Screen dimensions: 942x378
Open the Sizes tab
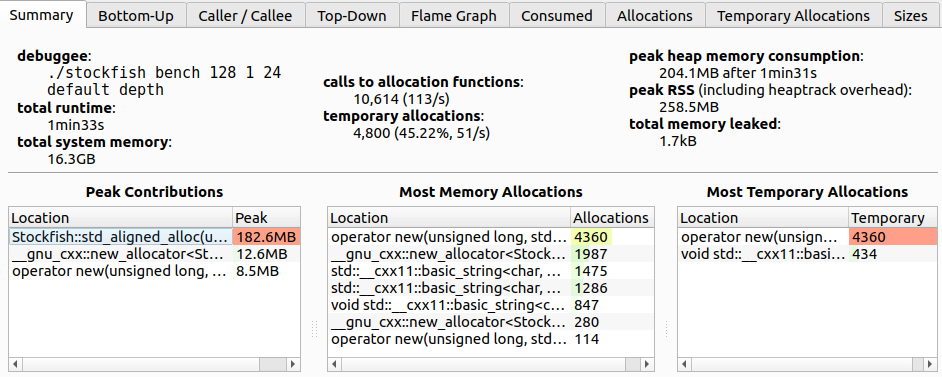[911, 16]
